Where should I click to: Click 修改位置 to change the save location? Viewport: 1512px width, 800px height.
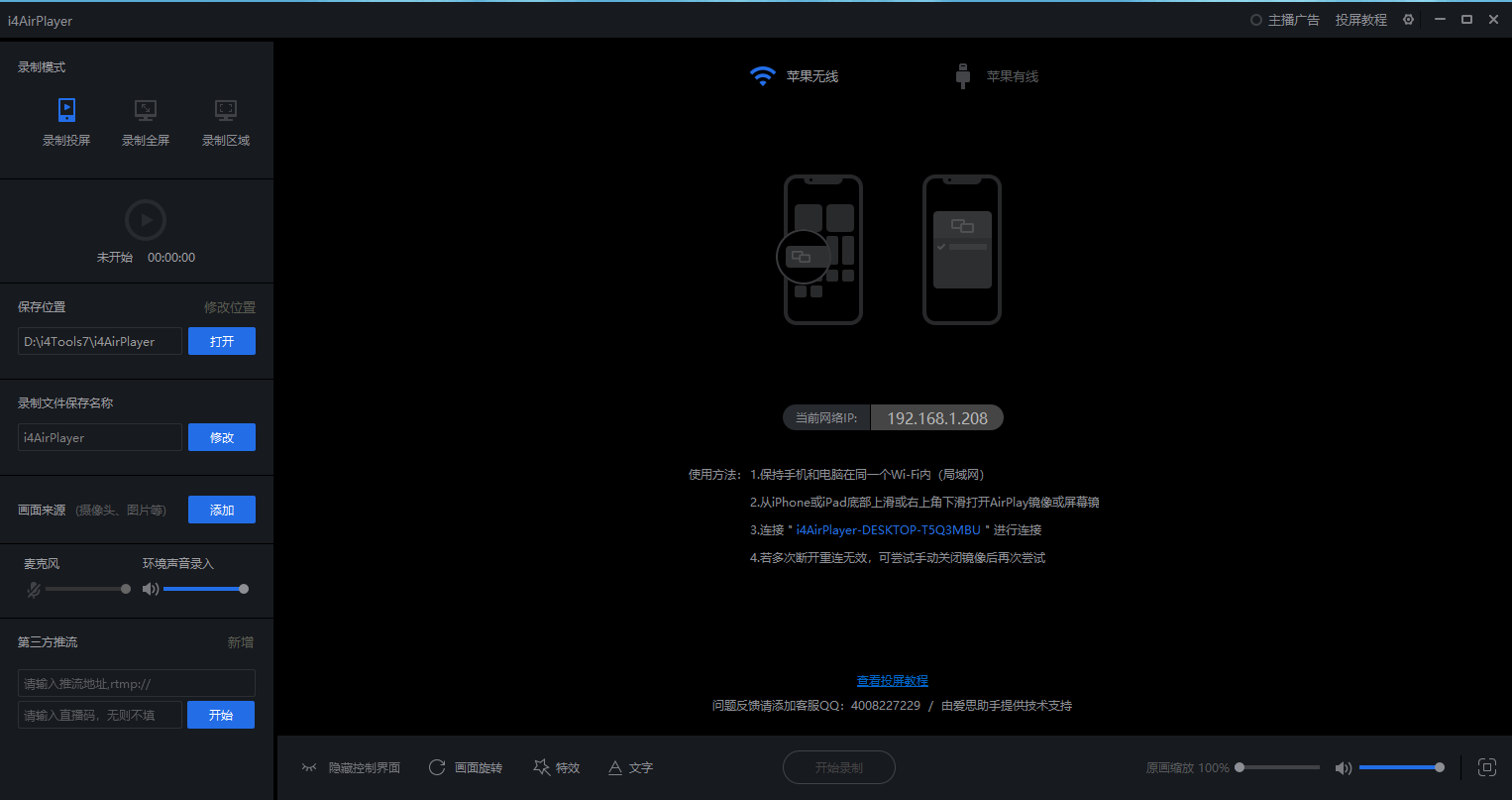pos(230,307)
